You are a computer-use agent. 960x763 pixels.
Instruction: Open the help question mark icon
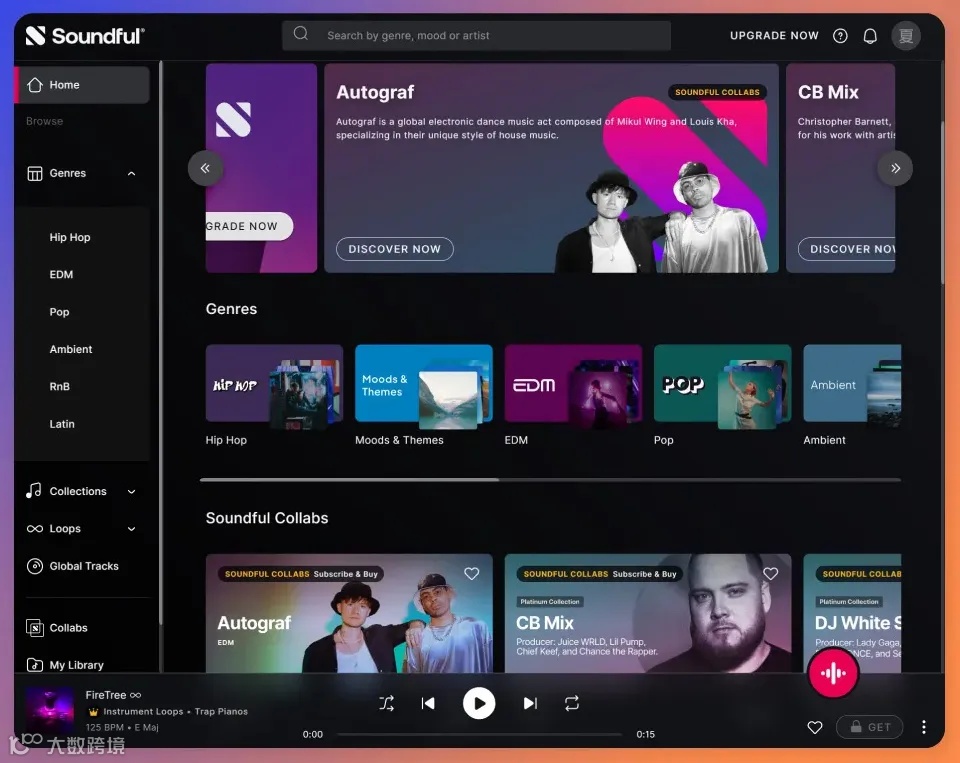click(840, 36)
